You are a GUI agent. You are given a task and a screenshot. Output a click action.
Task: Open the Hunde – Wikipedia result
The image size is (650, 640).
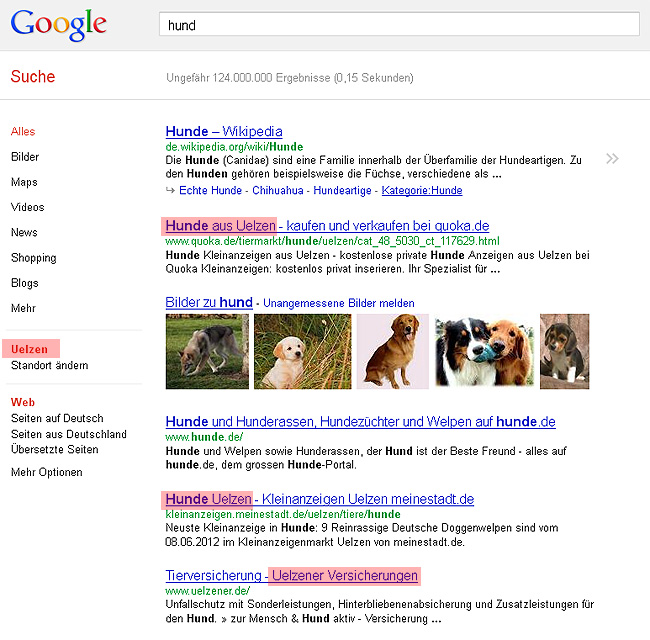pyautogui.click(x=224, y=131)
